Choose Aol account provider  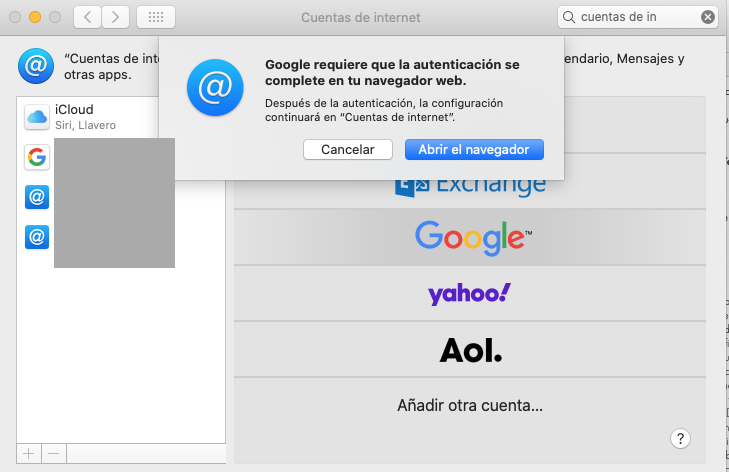[x=470, y=349]
